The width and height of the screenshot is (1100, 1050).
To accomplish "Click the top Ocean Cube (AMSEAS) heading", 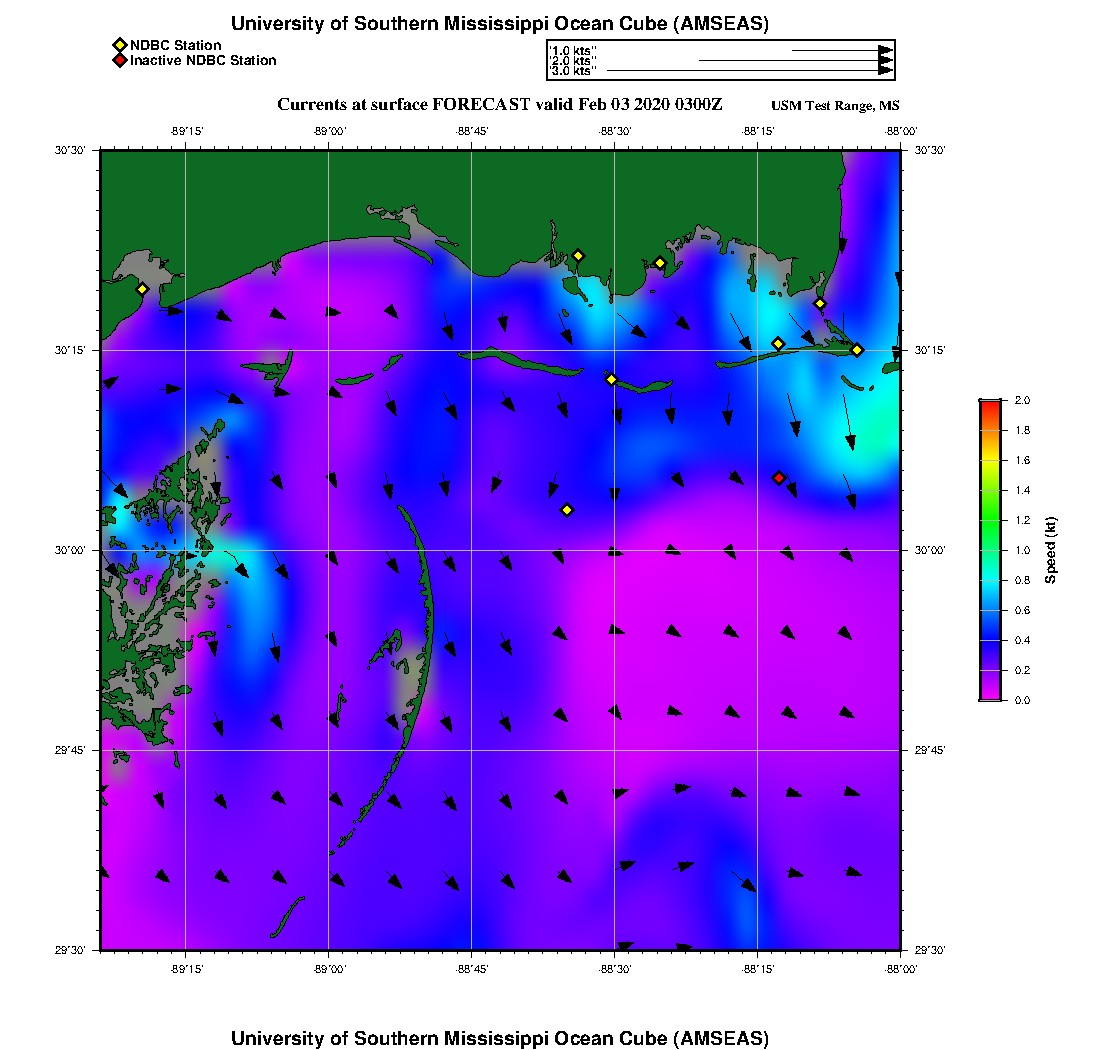I will click(x=500, y=23).
